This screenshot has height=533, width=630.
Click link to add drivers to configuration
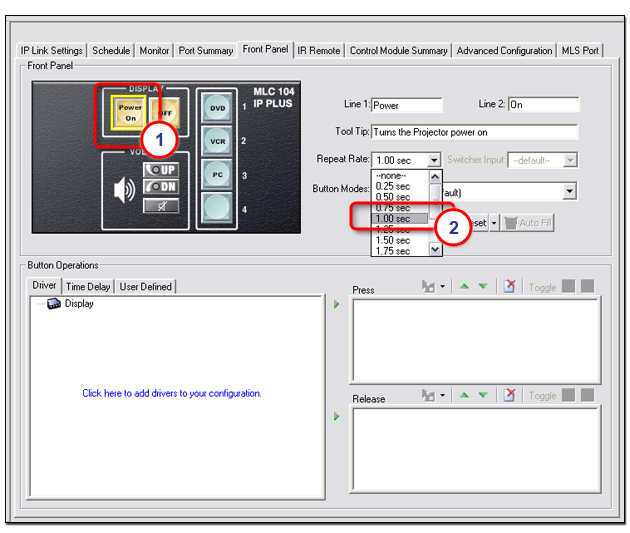click(172, 393)
